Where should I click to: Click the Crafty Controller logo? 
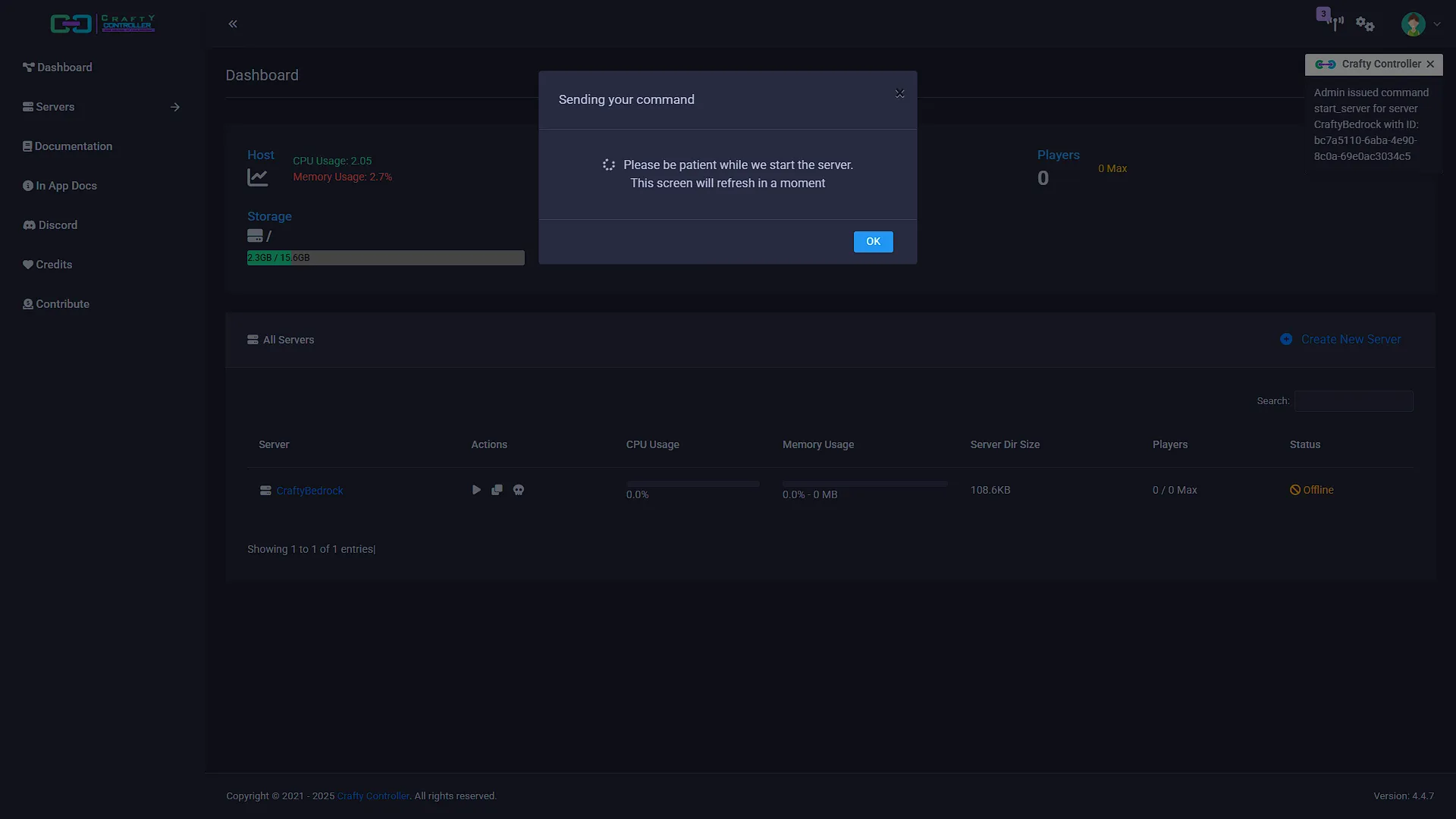coord(102,24)
